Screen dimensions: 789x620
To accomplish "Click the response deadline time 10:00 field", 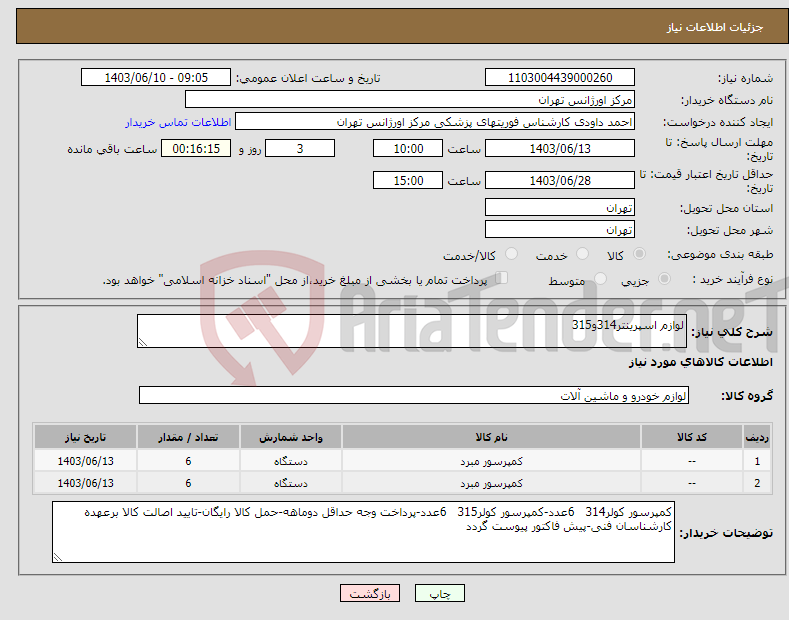I will [408, 148].
